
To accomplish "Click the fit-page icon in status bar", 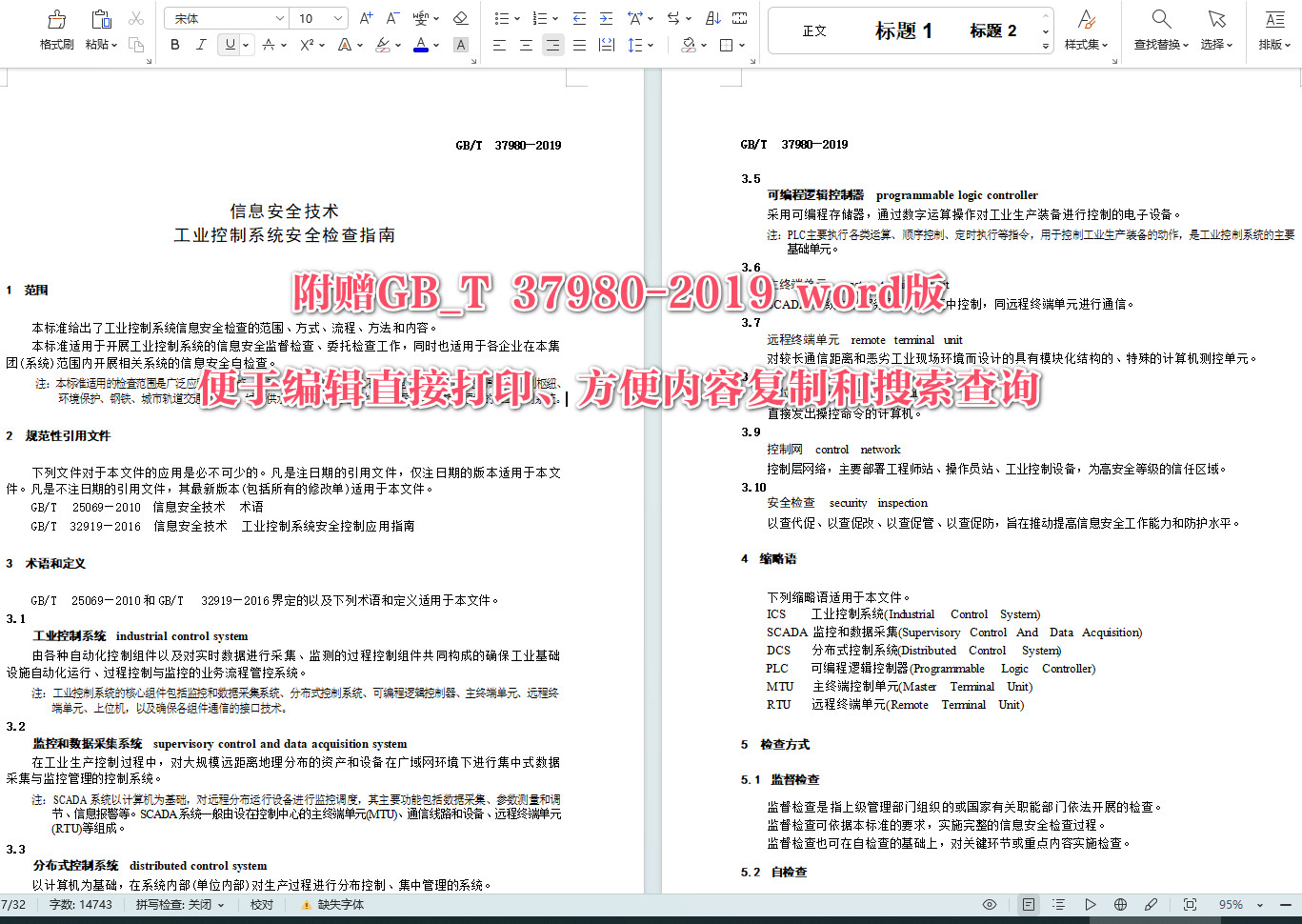I will [x=1190, y=904].
